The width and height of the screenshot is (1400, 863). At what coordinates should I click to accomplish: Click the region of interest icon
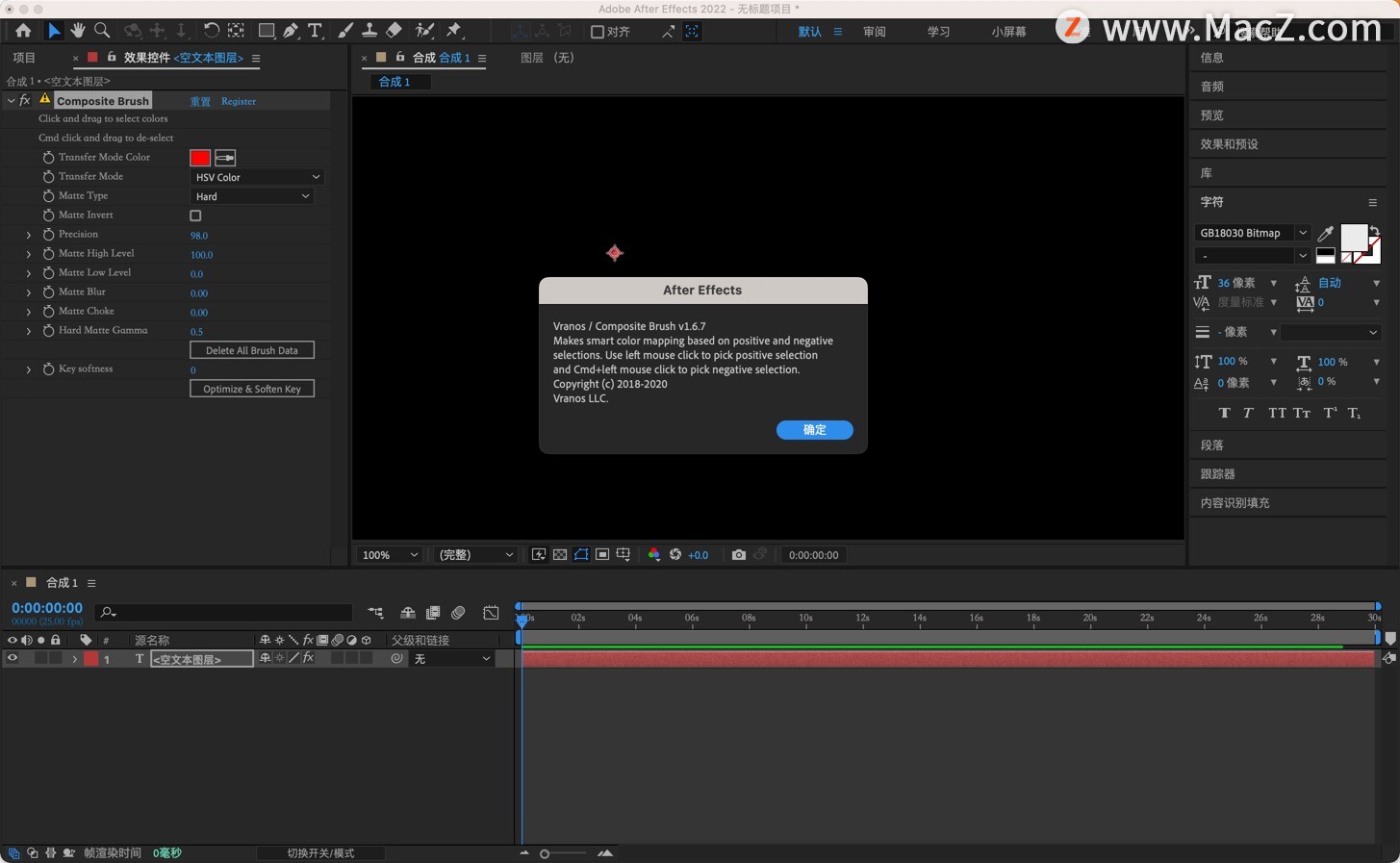(x=602, y=555)
